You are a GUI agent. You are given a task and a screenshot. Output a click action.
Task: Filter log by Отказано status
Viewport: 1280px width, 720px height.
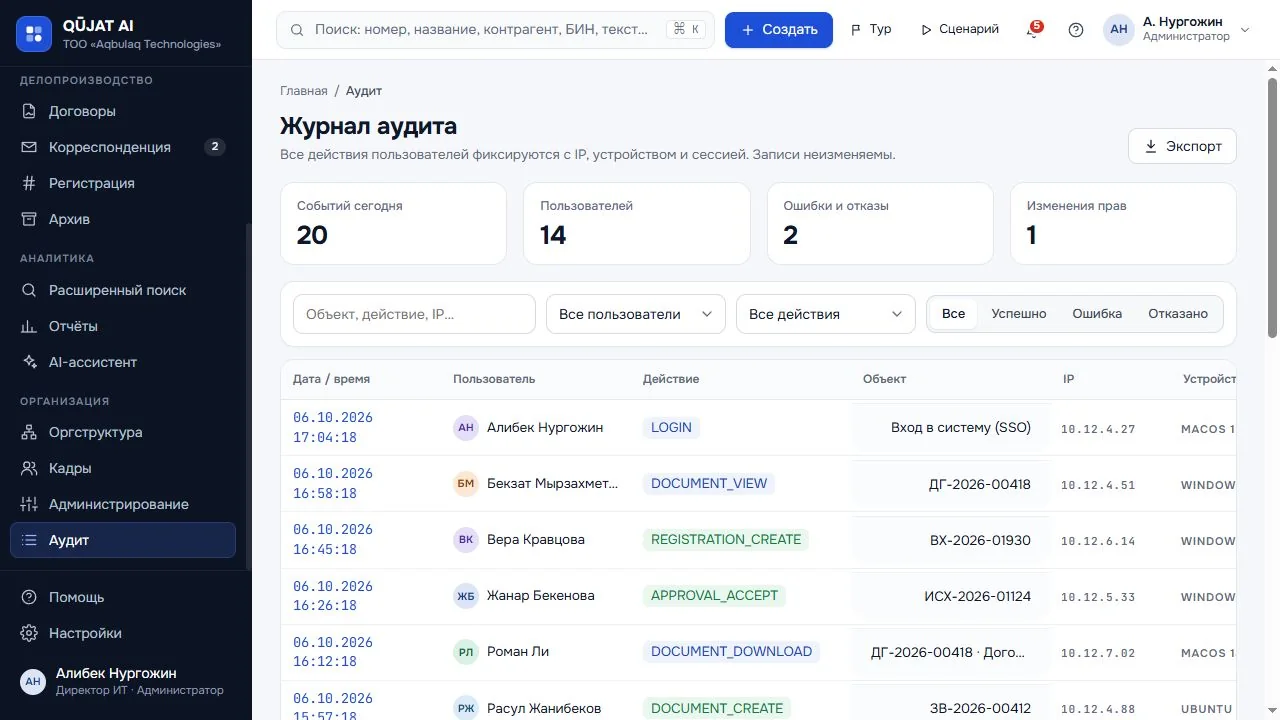point(1178,314)
